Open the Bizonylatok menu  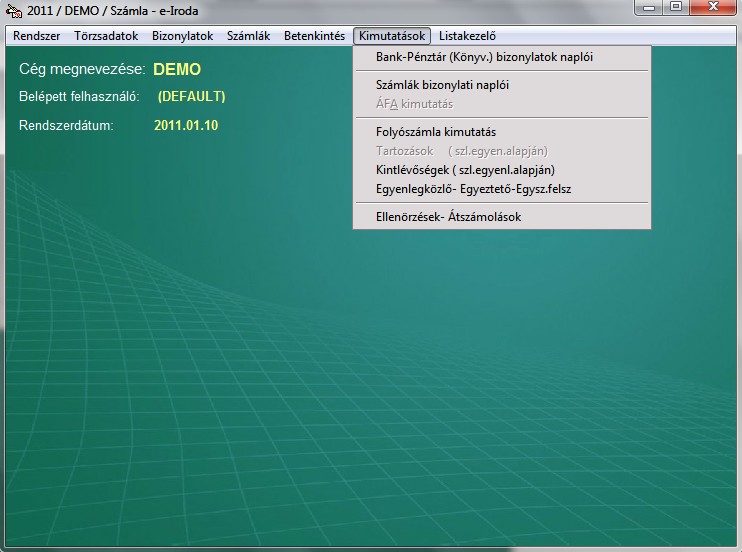pos(183,36)
